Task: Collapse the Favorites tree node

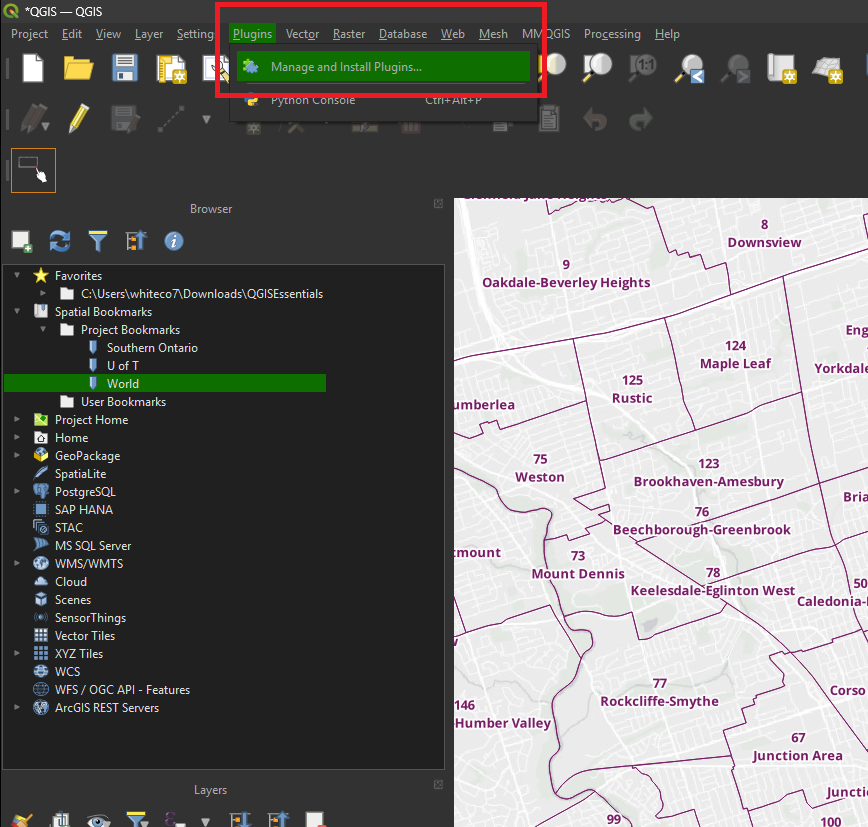Action: click(x=17, y=275)
